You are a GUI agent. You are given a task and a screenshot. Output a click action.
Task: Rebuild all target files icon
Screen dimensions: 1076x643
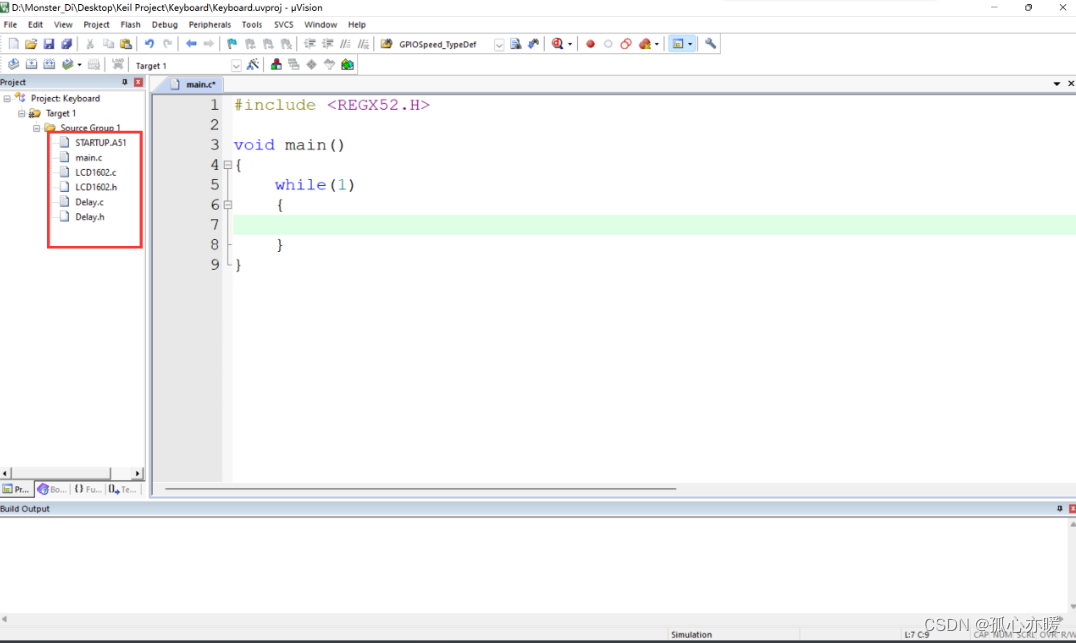pos(49,65)
